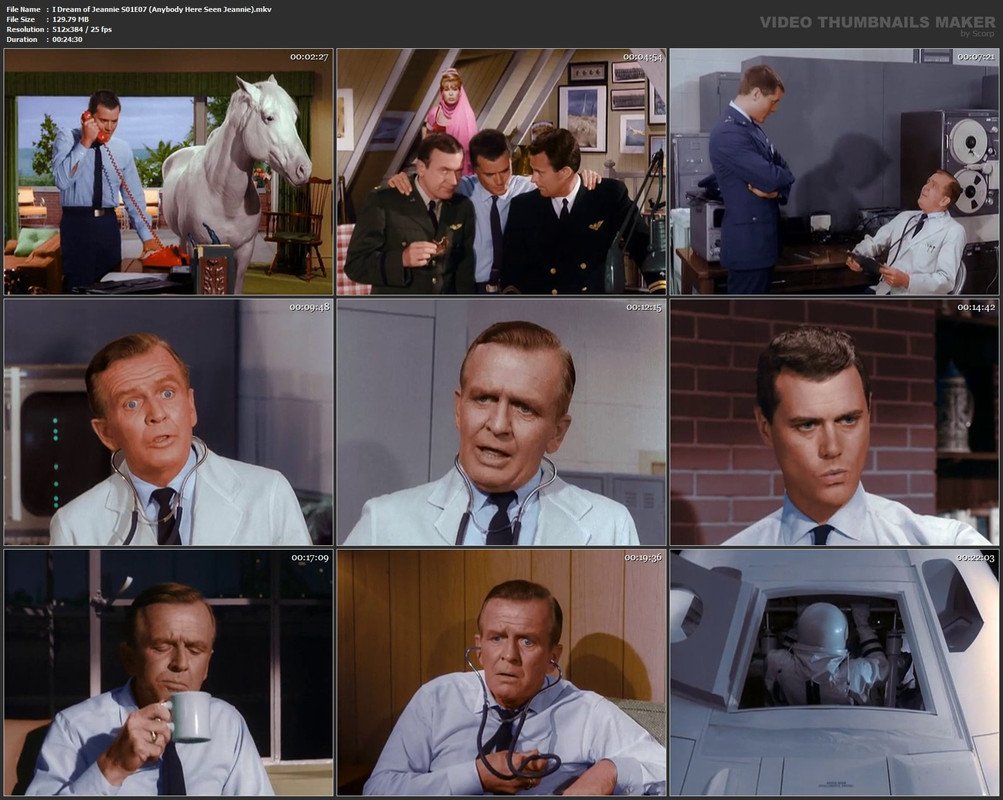Click the 00:14:42 timestamp label
The width and height of the screenshot is (1003, 800).
click(975, 307)
